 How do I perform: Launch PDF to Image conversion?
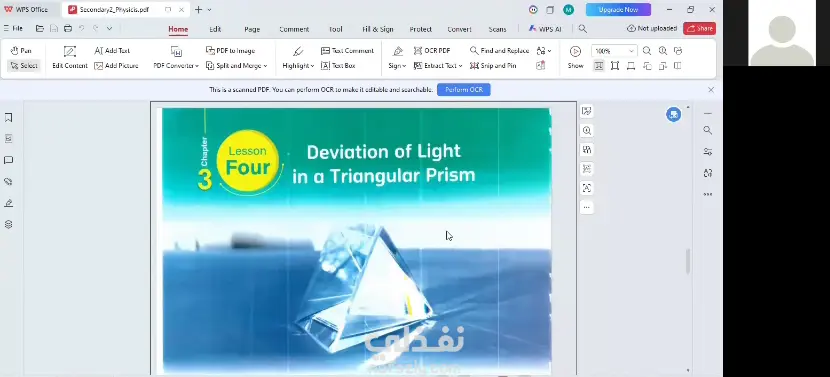point(230,51)
